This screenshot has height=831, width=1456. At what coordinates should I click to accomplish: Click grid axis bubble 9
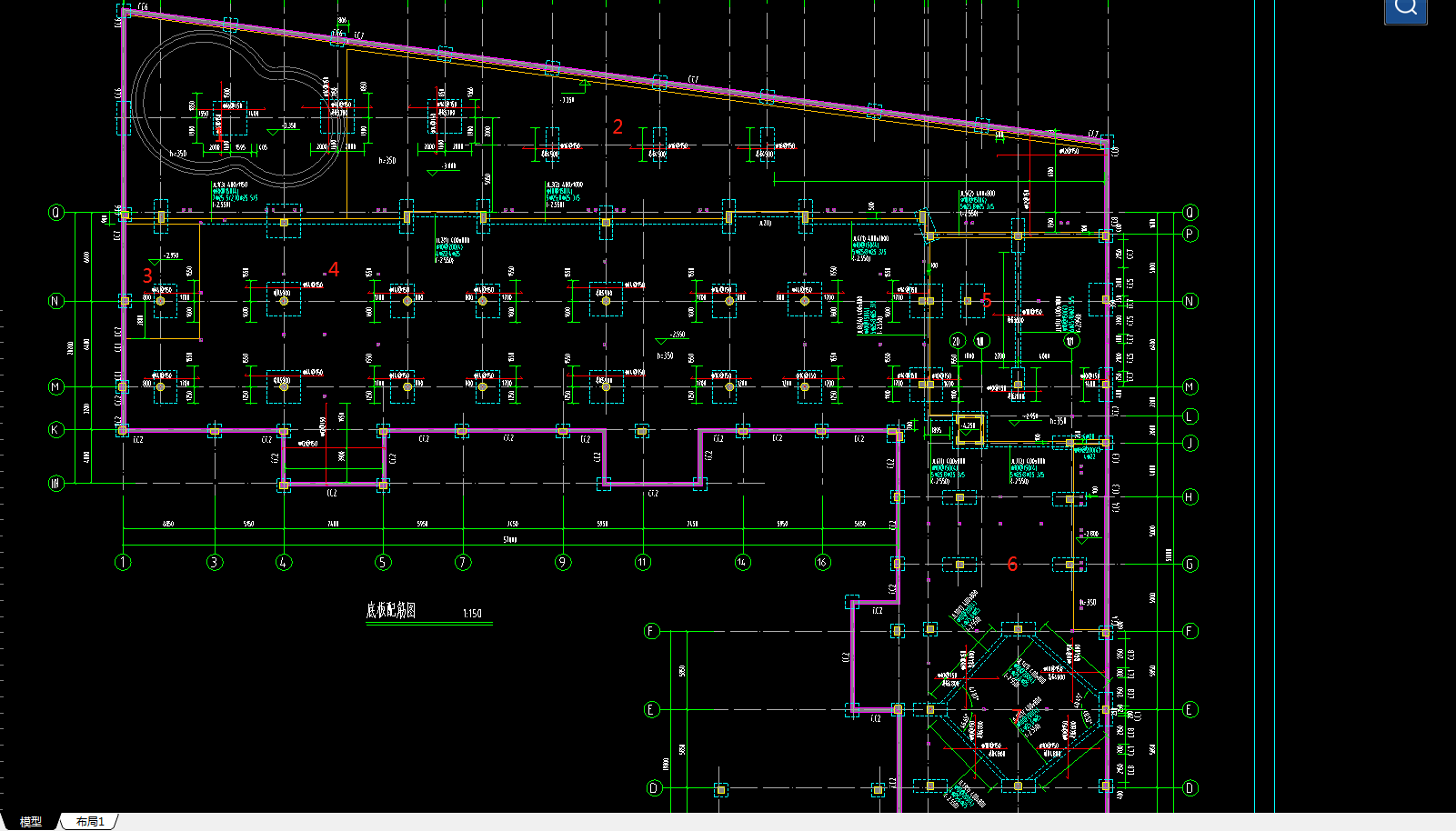(x=562, y=562)
